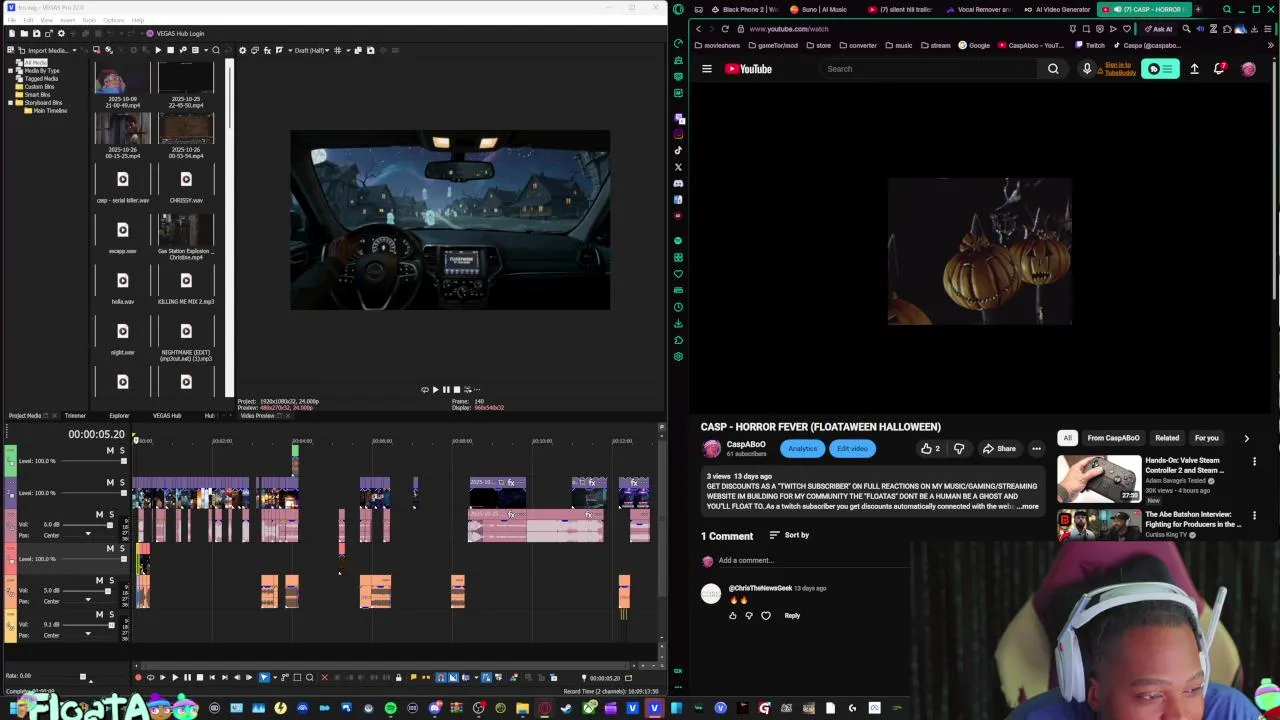
Task: Mute the 6.0 dB audio track
Action: coord(99,514)
